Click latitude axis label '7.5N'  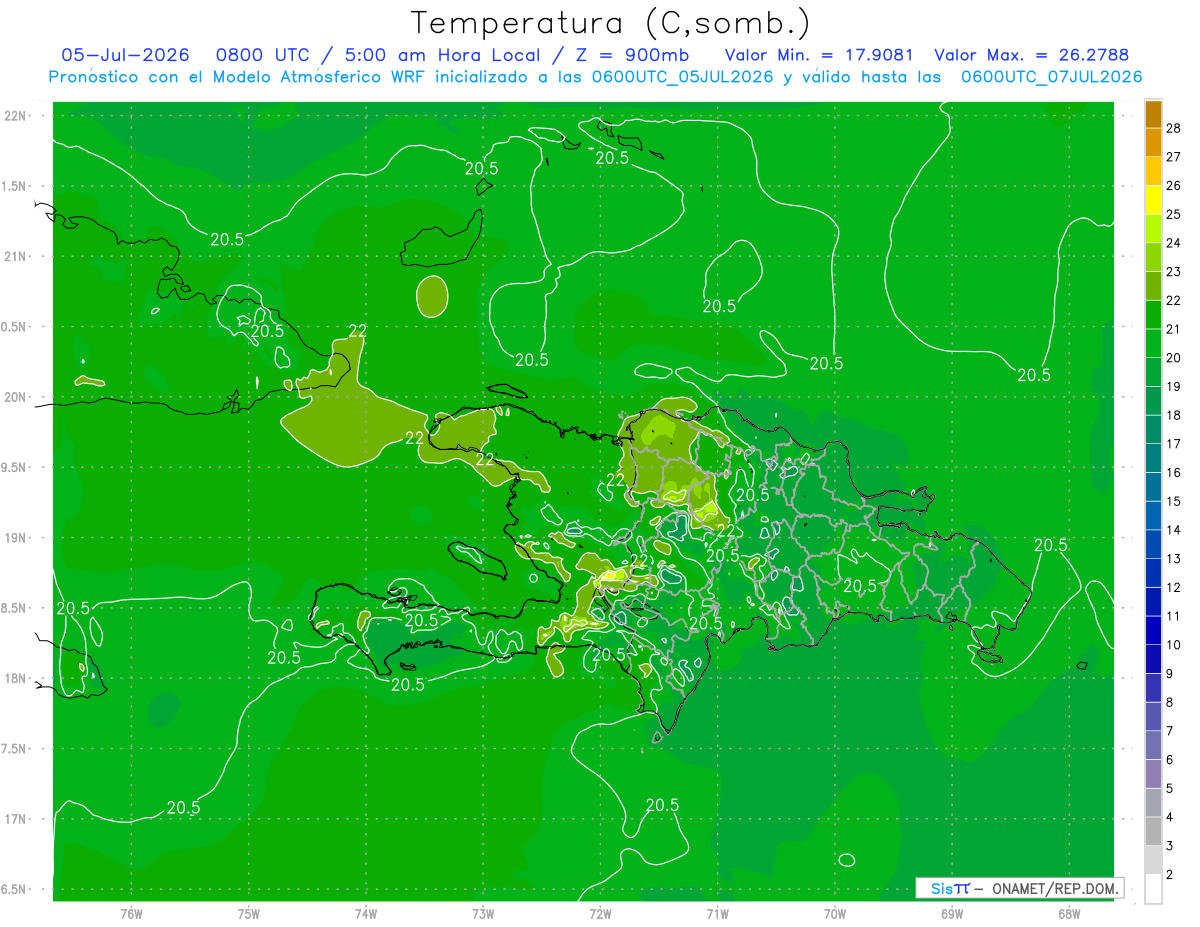15,750
